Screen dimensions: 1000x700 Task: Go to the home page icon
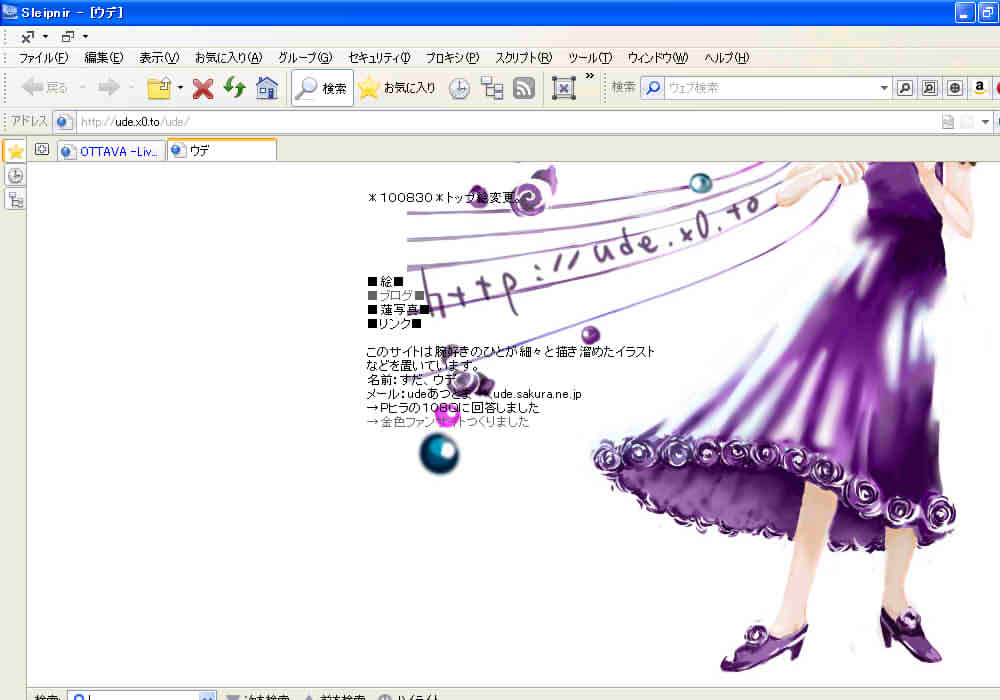(267, 88)
